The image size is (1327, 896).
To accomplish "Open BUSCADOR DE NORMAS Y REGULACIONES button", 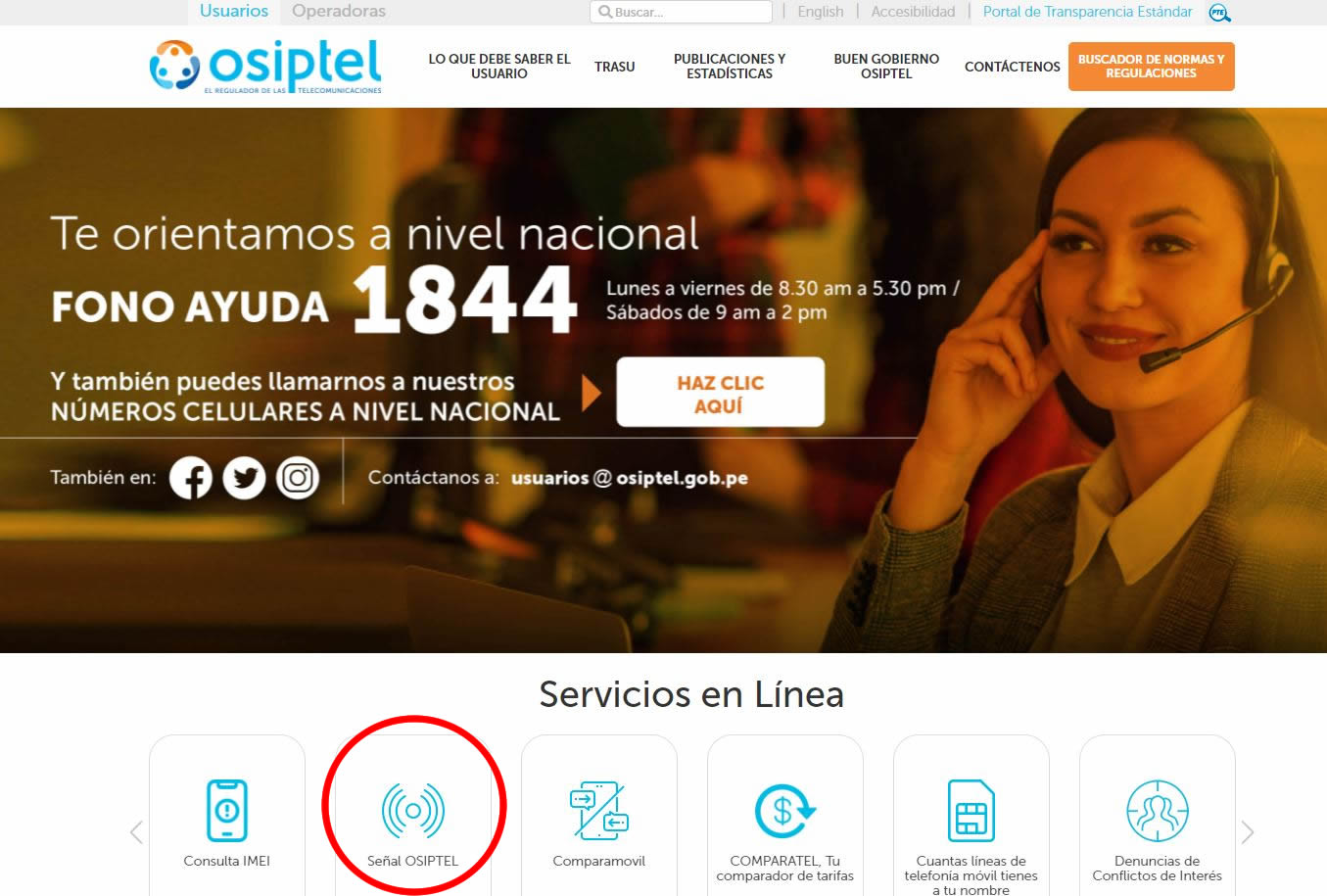I will (x=1151, y=67).
